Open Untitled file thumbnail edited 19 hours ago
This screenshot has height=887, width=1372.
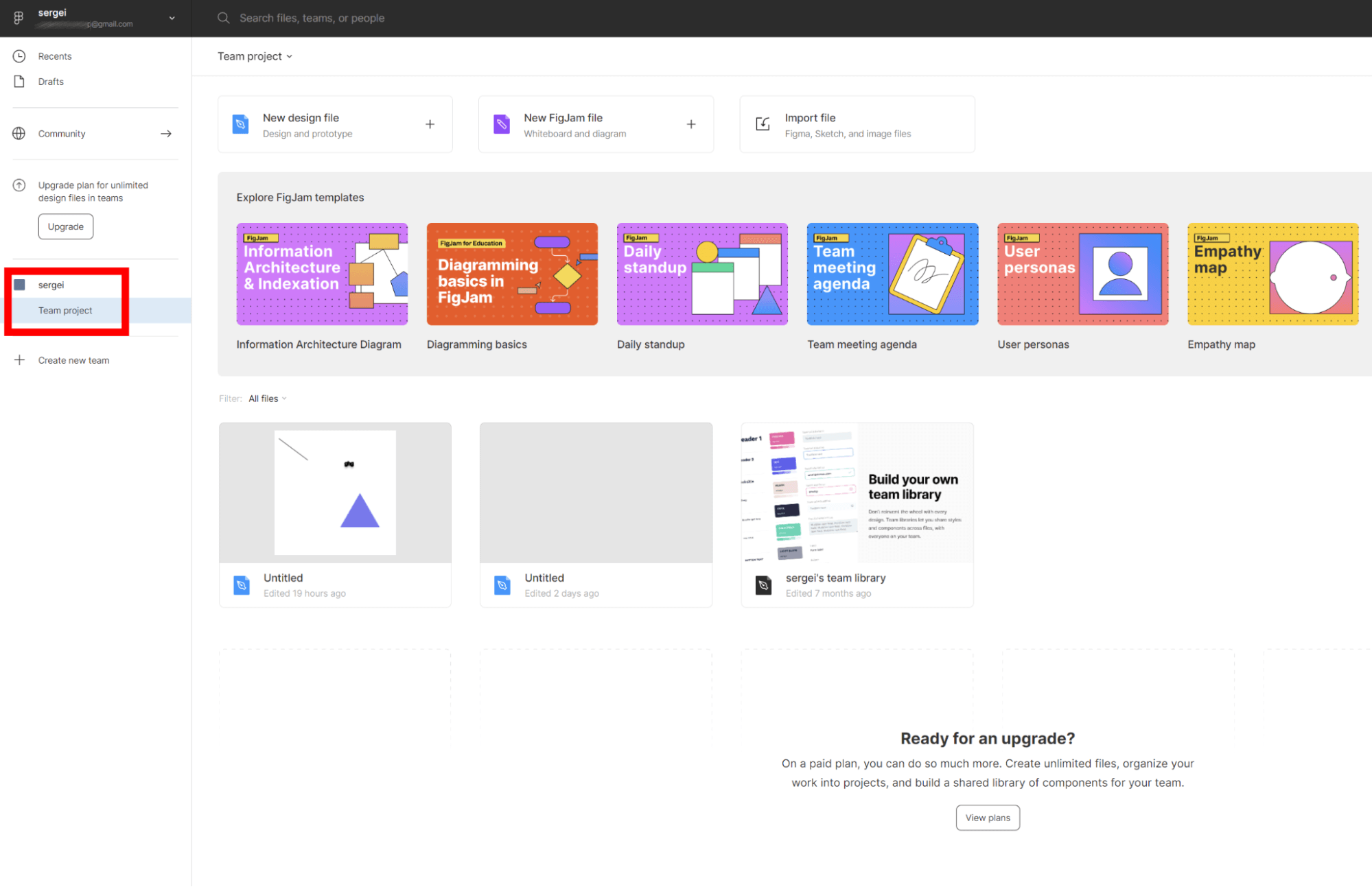[335, 493]
